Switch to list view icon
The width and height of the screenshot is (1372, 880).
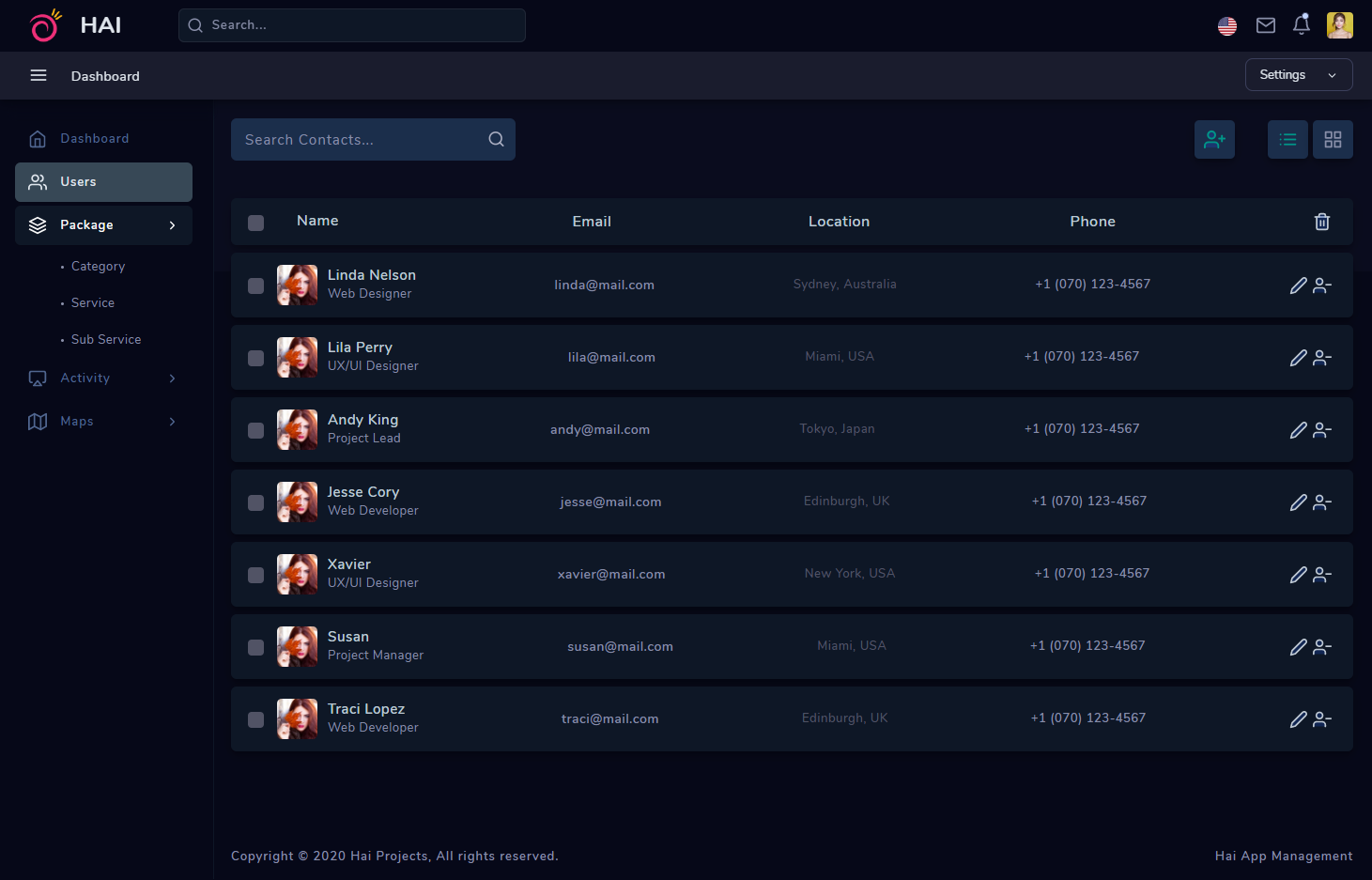tap(1287, 140)
